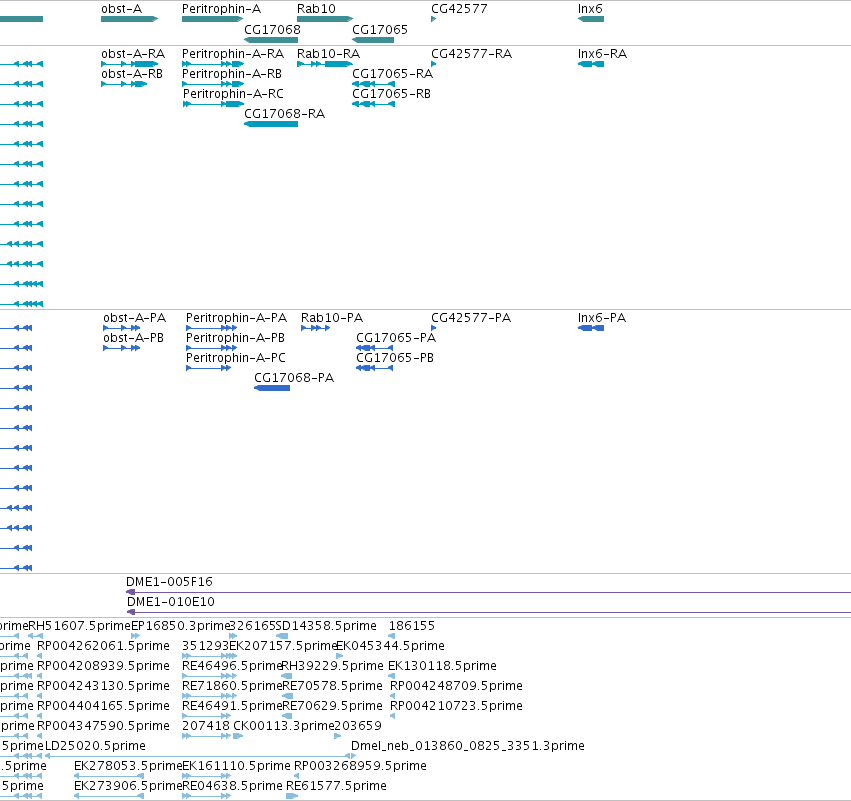Click the Rab10-PA protein label

click(332, 317)
